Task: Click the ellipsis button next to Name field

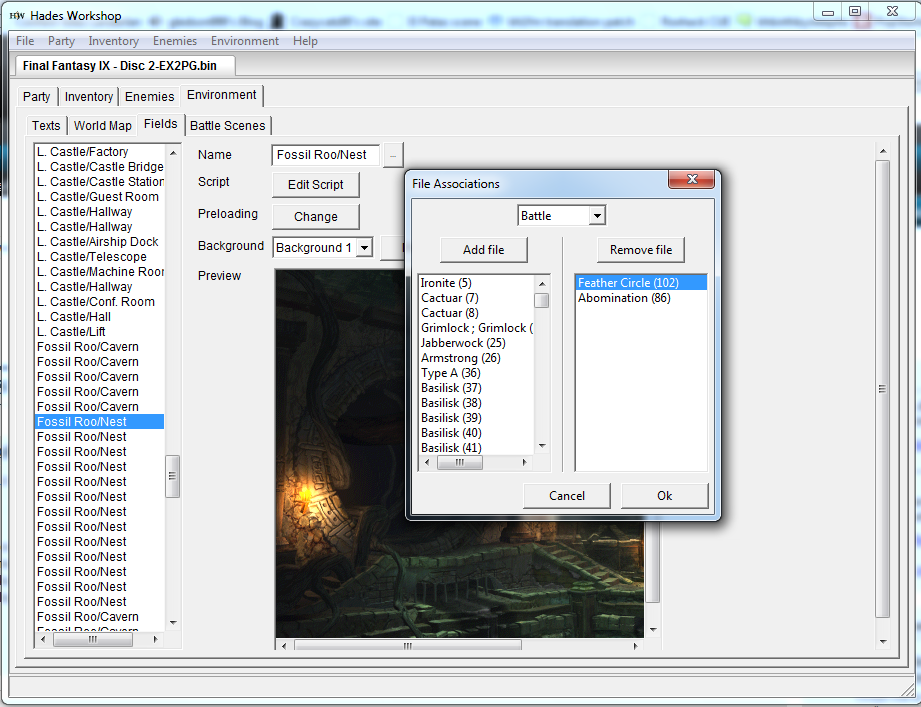Action: click(393, 156)
